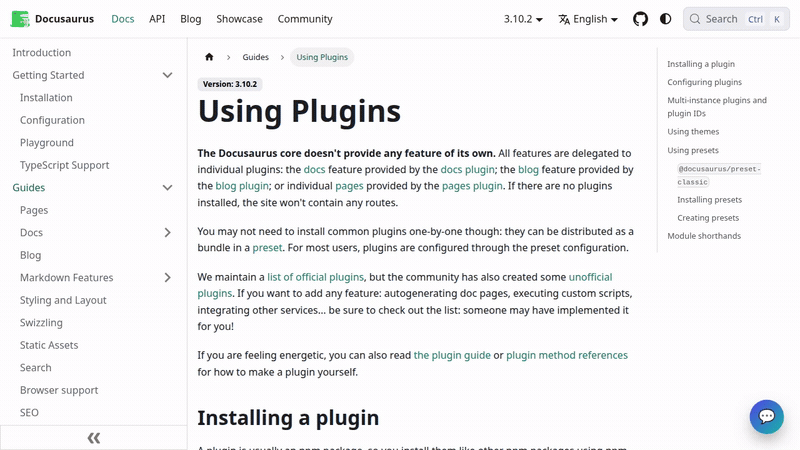Viewport: 800px width, 450px height.
Task: Follow the 'unofficial' plugins link
Action: point(590,277)
